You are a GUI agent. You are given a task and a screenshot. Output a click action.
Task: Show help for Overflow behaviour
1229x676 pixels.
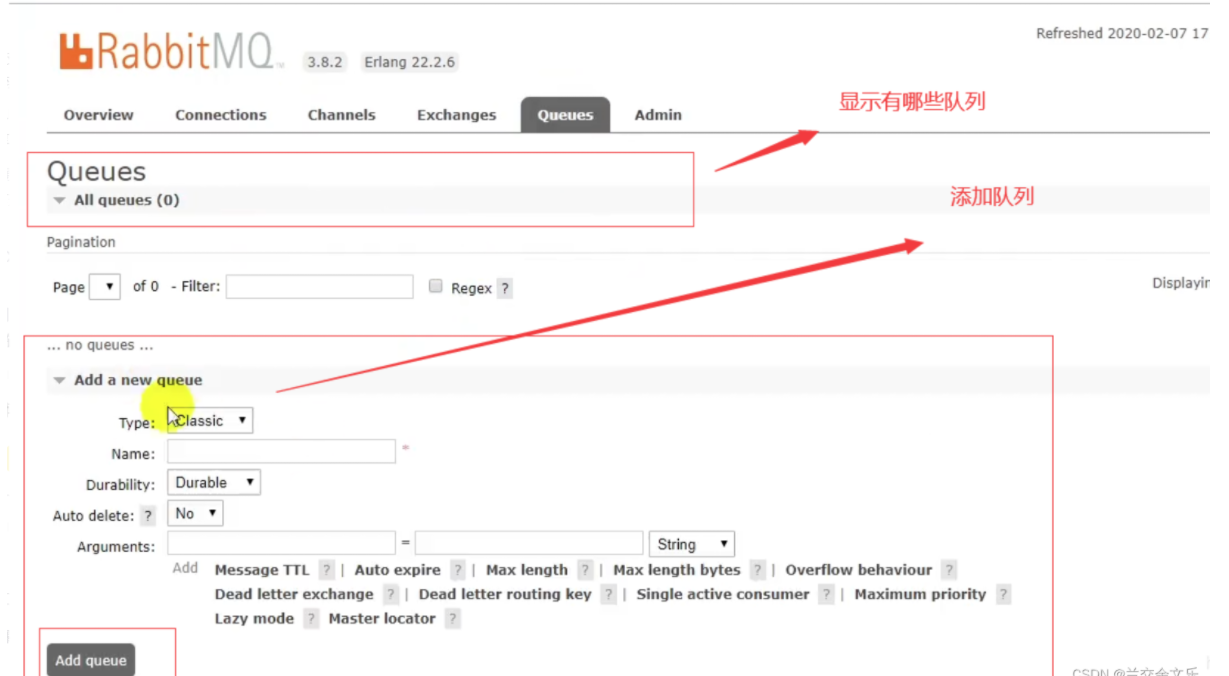pos(949,570)
